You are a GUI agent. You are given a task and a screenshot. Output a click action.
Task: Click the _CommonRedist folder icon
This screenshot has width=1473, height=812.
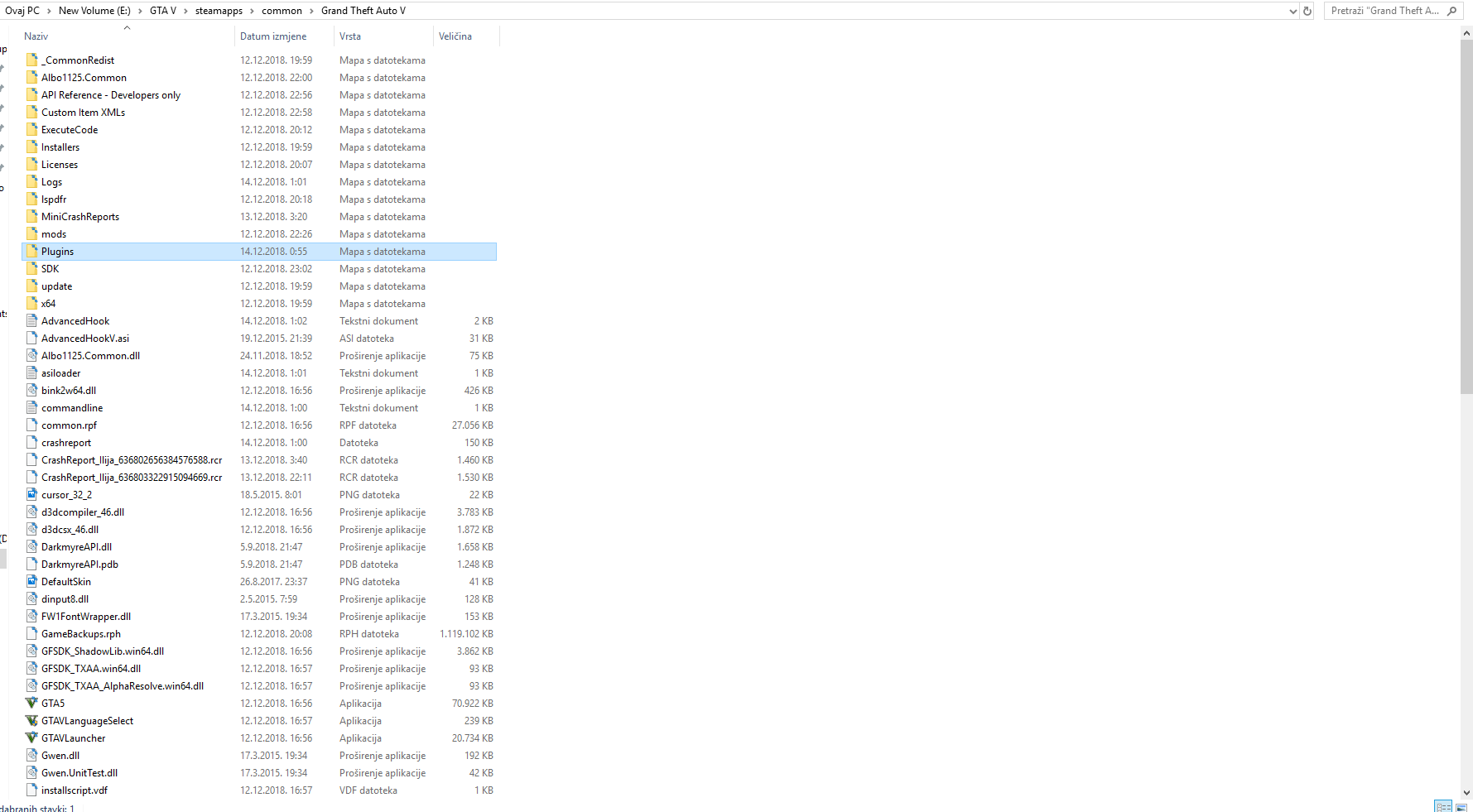pos(32,60)
